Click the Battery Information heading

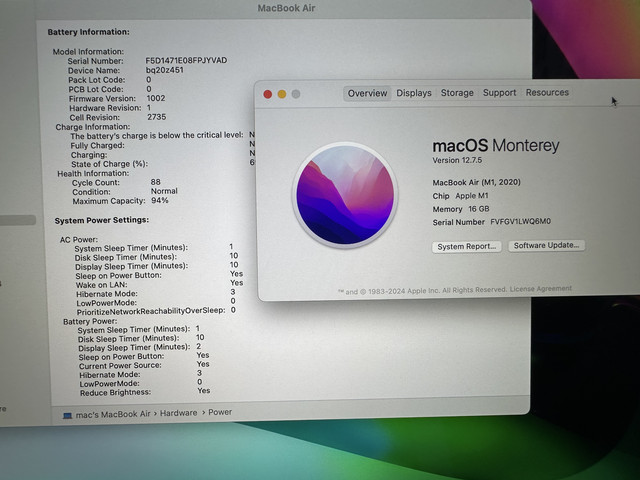(x=89, y=32)
